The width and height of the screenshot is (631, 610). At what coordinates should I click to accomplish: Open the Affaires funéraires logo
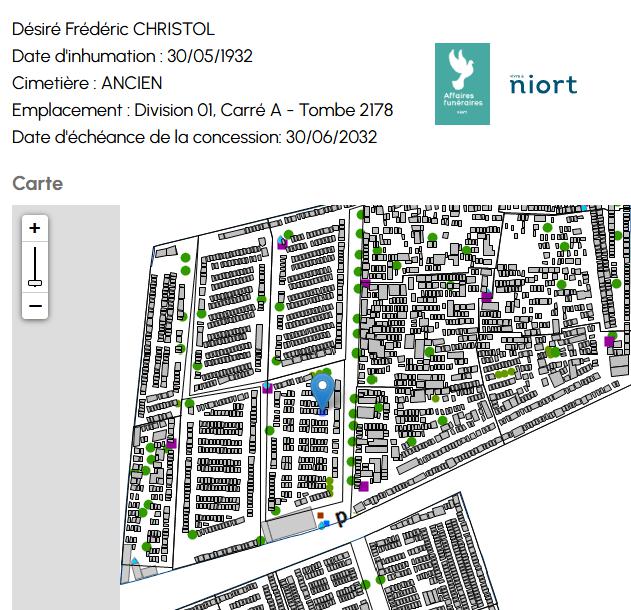[x=462, y=84]
